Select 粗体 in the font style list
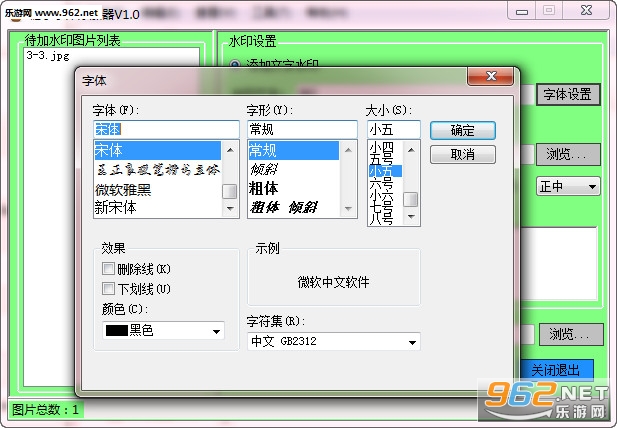 coord(294,189)
